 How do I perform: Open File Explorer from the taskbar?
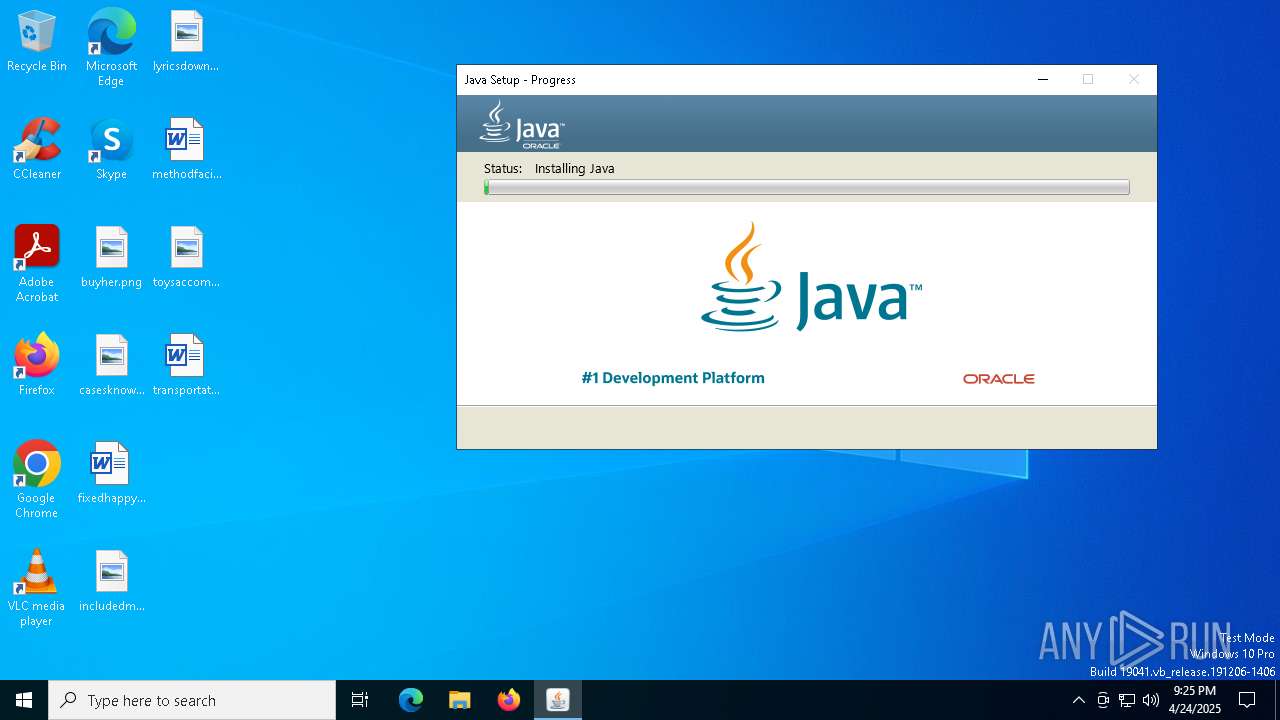460,700
